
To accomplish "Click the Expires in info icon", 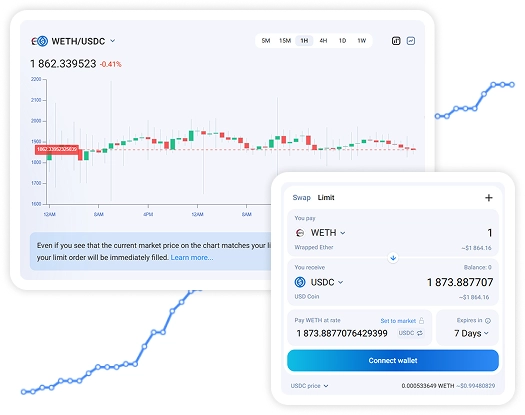I will click(x=488, y=321).
